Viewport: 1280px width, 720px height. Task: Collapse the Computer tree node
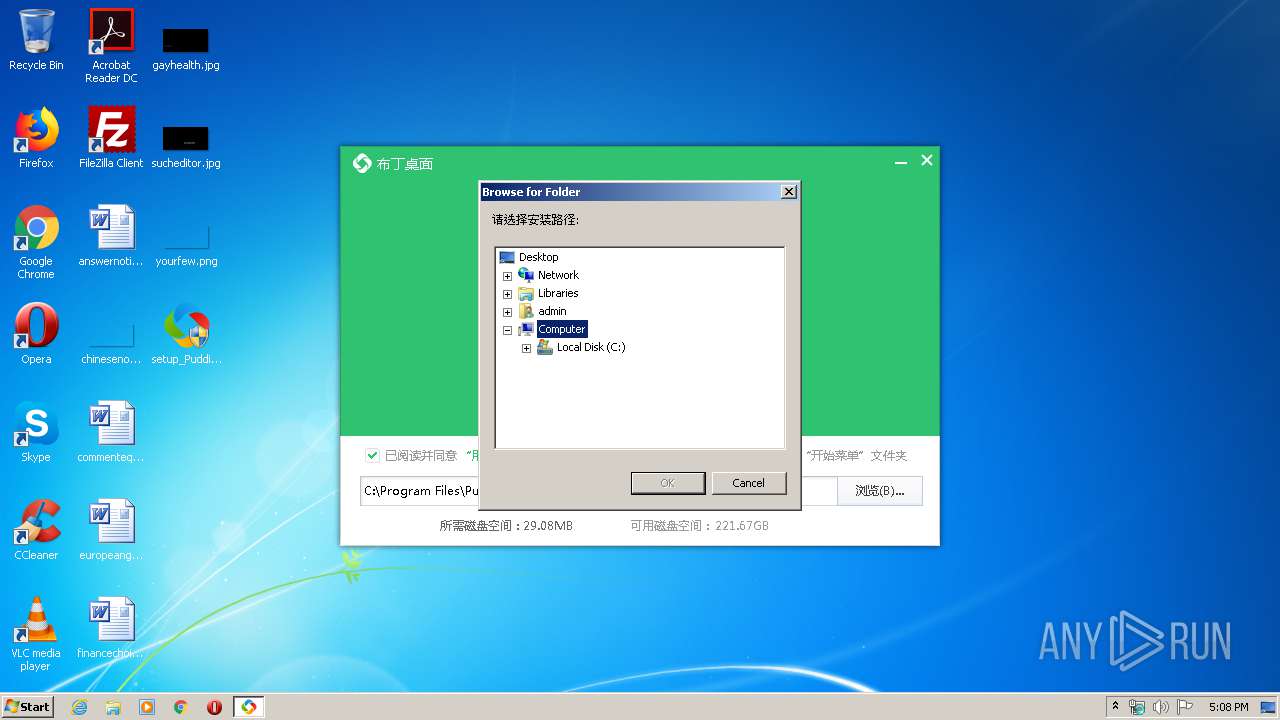[x=507, y=330]
